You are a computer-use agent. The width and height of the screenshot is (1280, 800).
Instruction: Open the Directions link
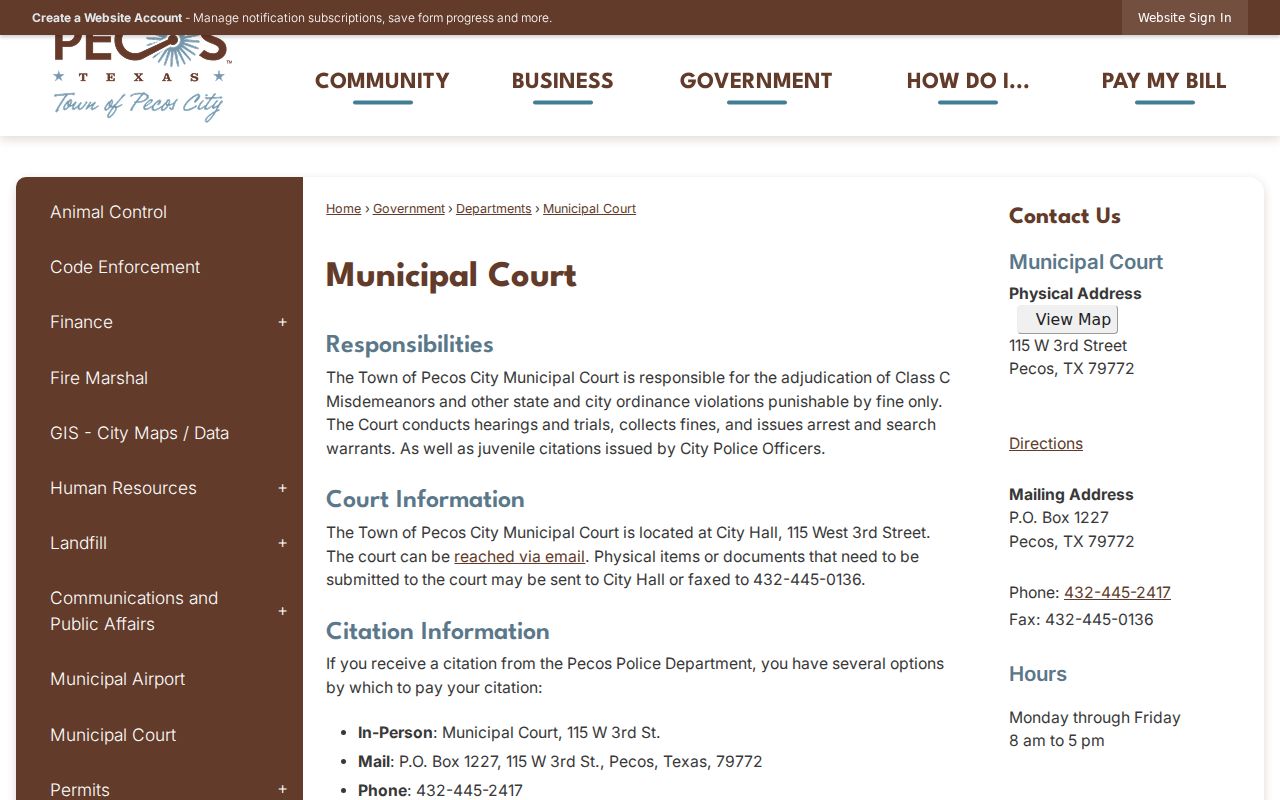coord(1045,444)
